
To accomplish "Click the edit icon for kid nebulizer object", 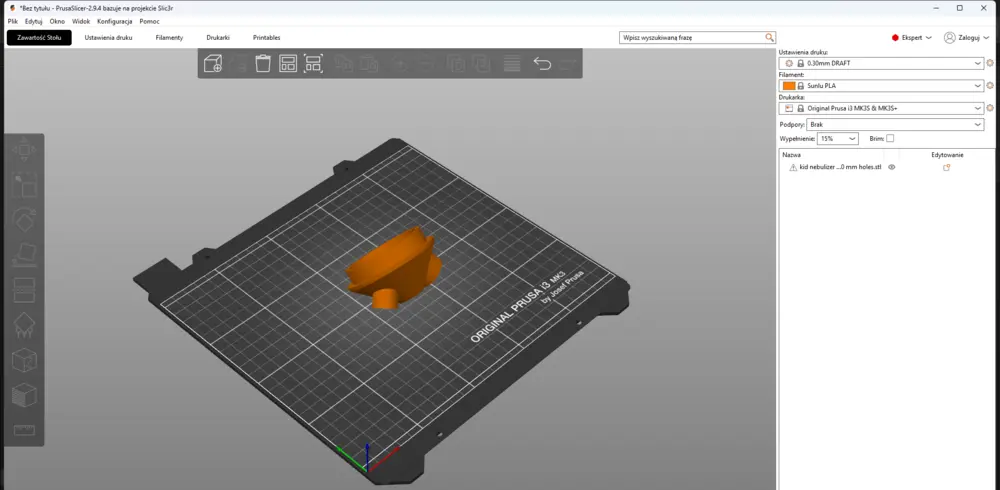I will 946,167.
